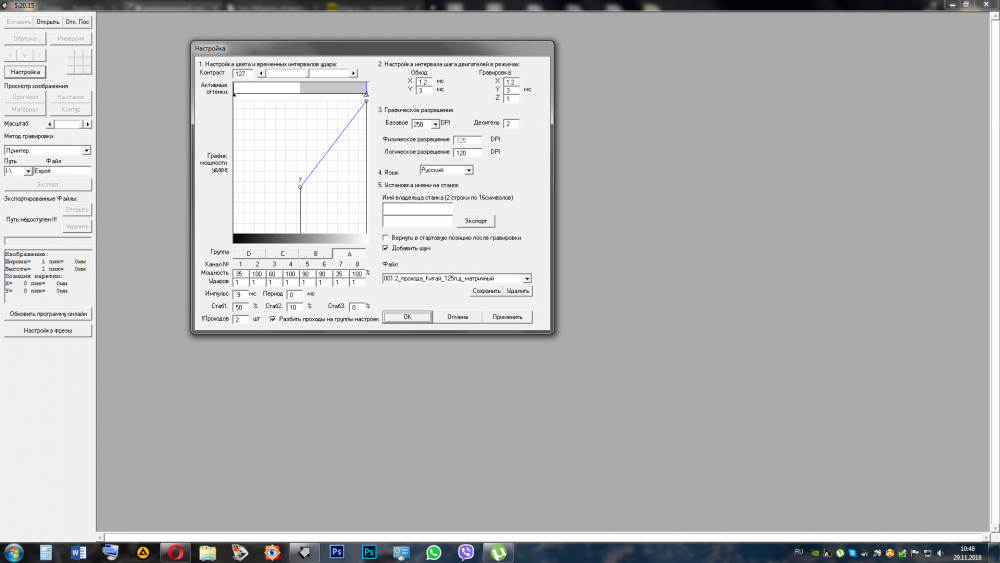Open Viber from the taskbar
The image size is (1000, 563).
tap(465, 552)
